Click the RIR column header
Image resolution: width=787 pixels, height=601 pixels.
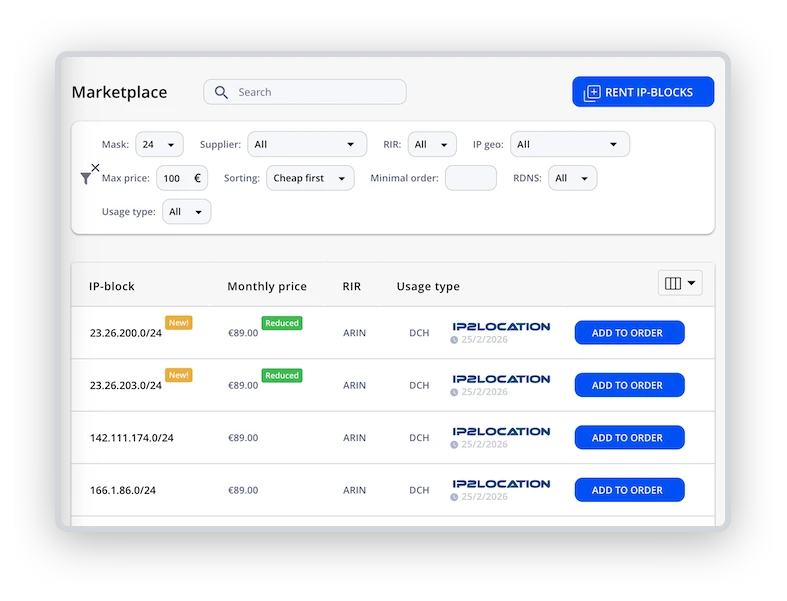tap(351, 286)
